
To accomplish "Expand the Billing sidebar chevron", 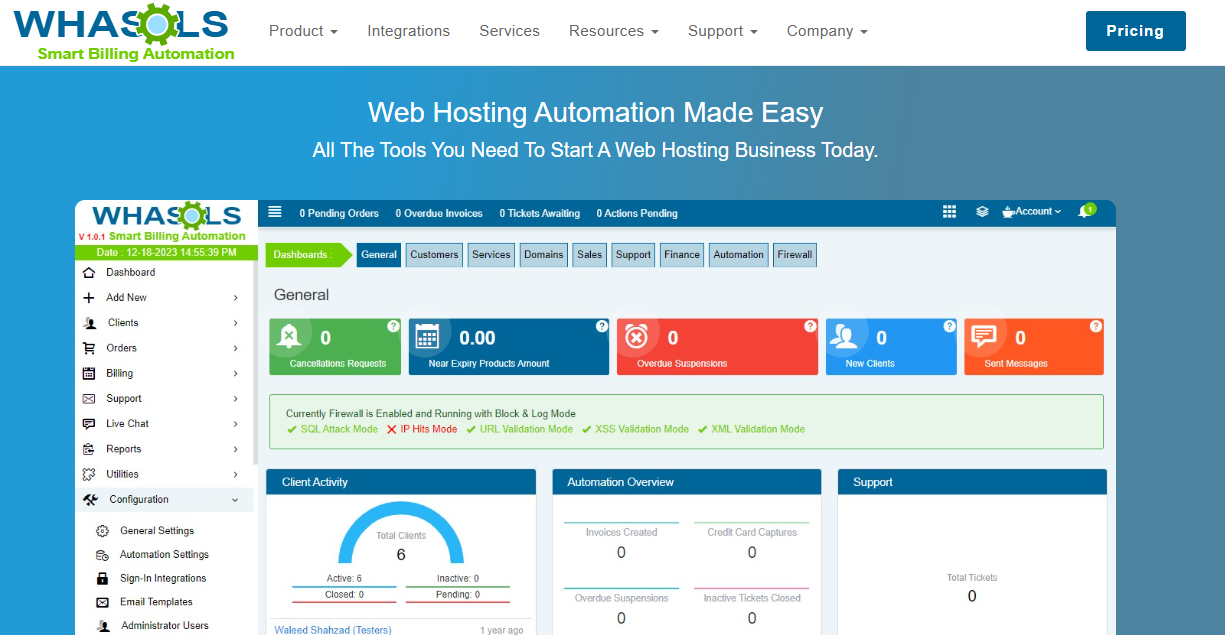I will 236,373.
